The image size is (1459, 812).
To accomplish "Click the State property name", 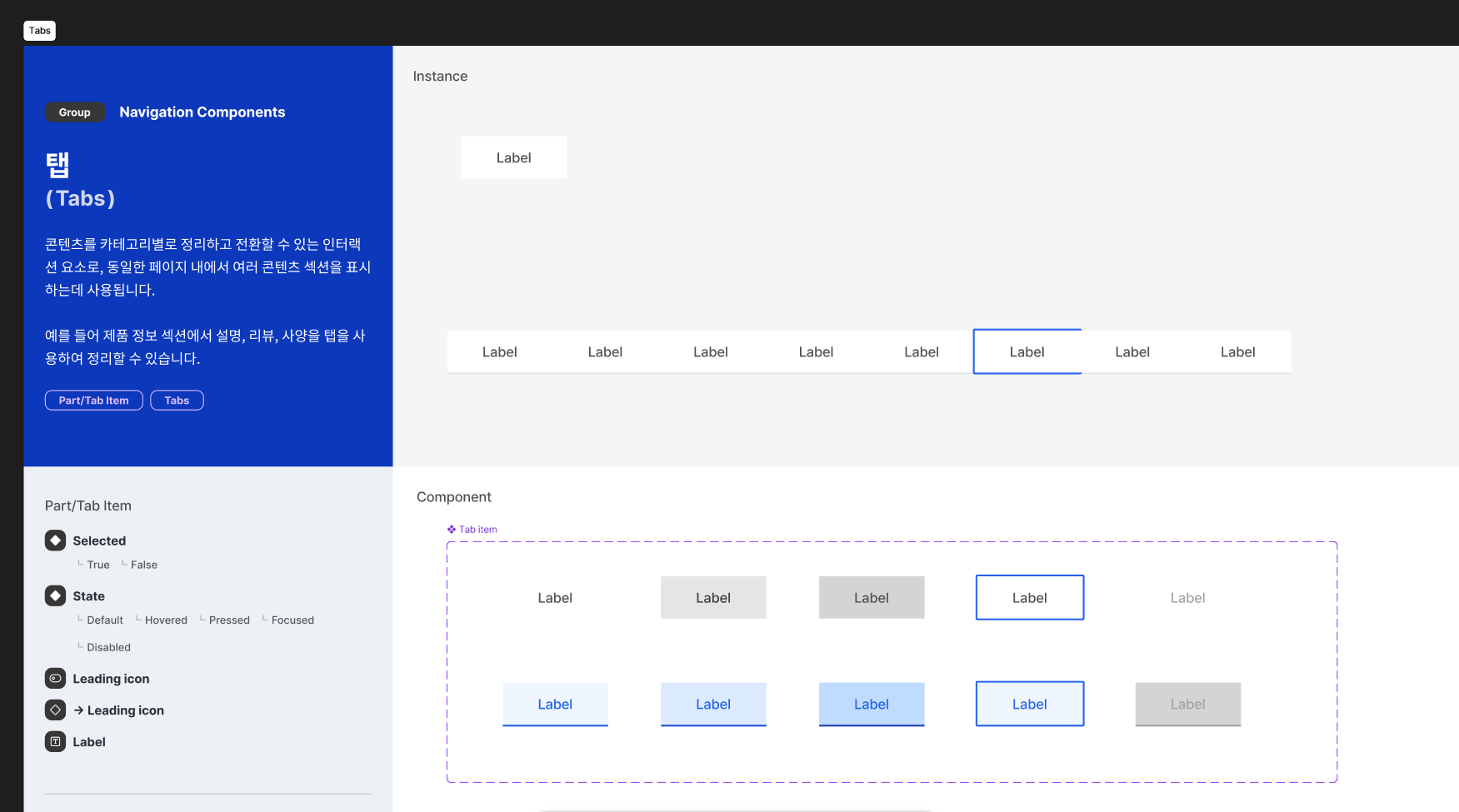I will tap(89, 596).
